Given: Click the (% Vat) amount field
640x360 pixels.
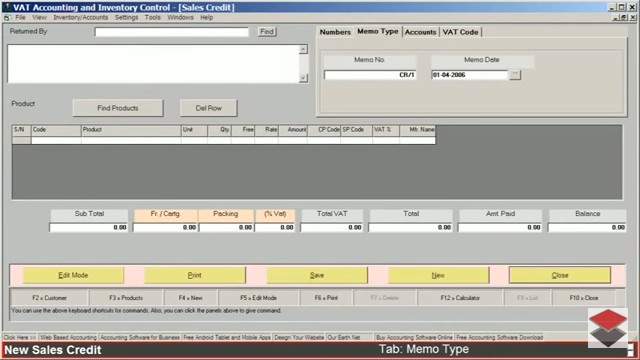Looking at the screenshot, I should (x=275, y=227).
